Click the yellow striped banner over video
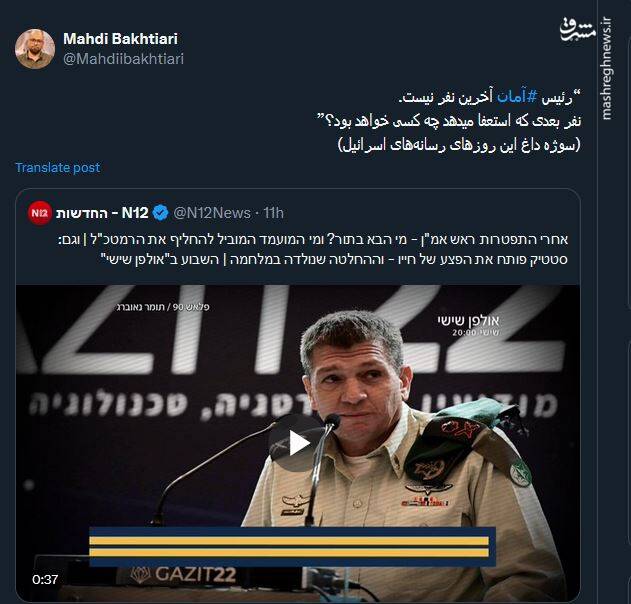Viewport: 631px width, 604px height. pyautogui.click(x=292, y=546)
